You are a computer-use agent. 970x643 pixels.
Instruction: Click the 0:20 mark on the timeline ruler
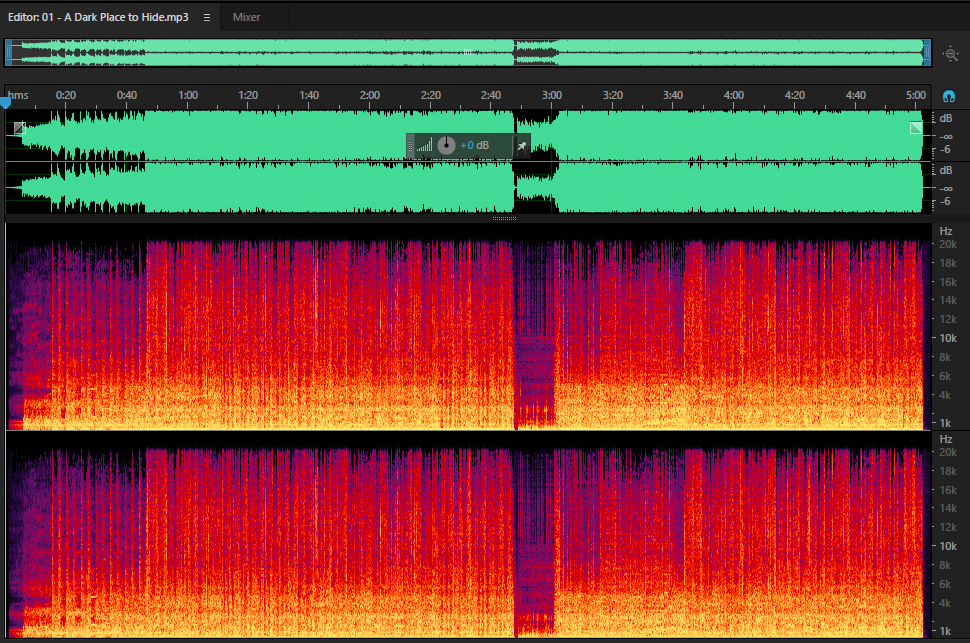[x=66, y=95]
